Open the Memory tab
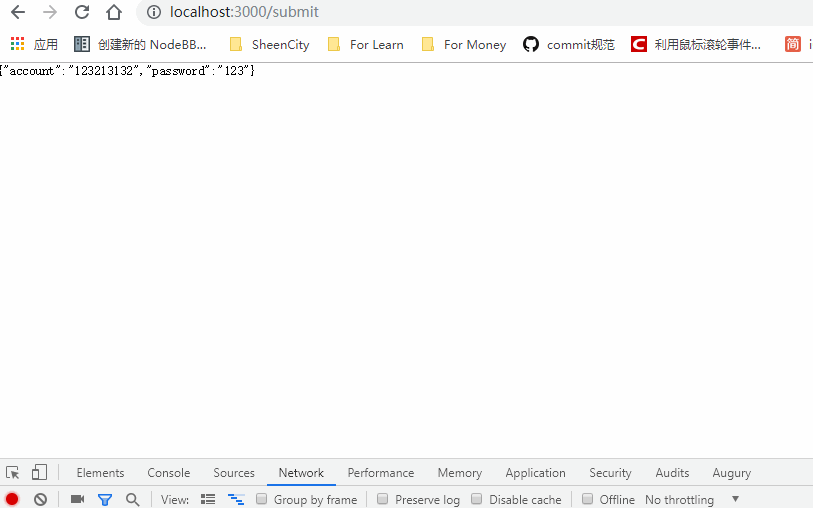 460,473
